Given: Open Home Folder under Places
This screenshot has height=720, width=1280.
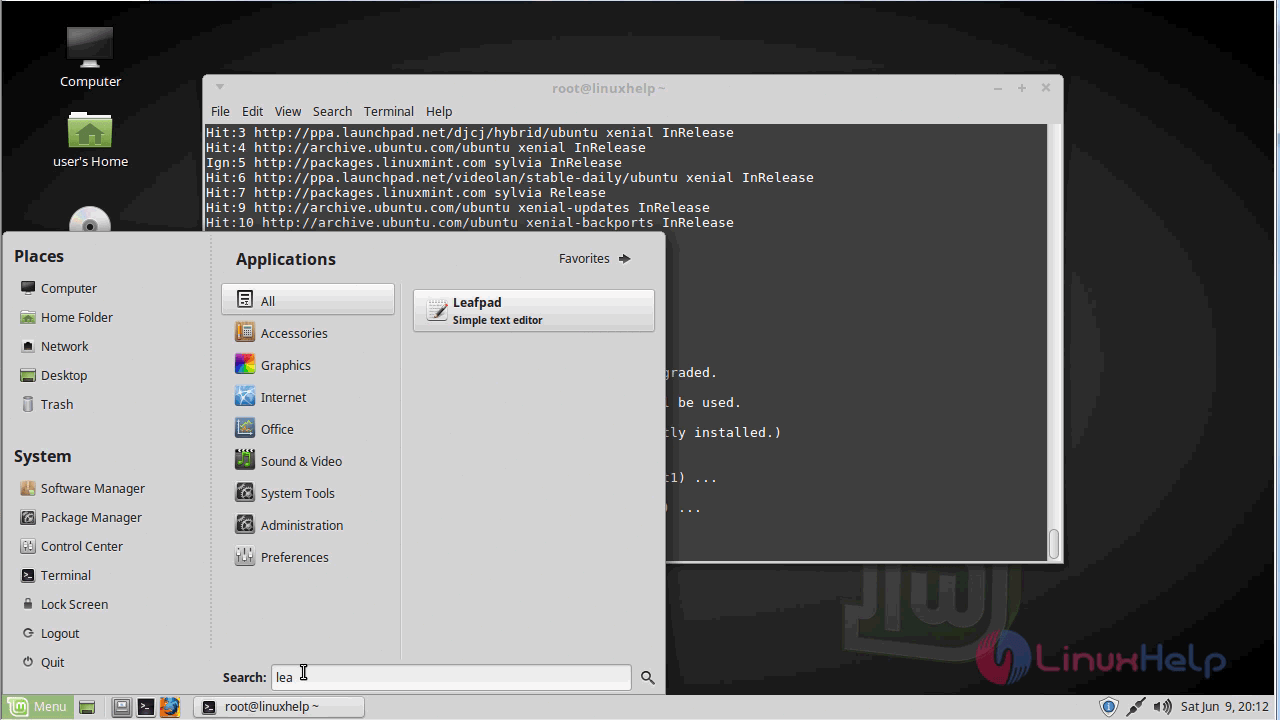Looking at the screenshot, I should [x=66, y=317].
